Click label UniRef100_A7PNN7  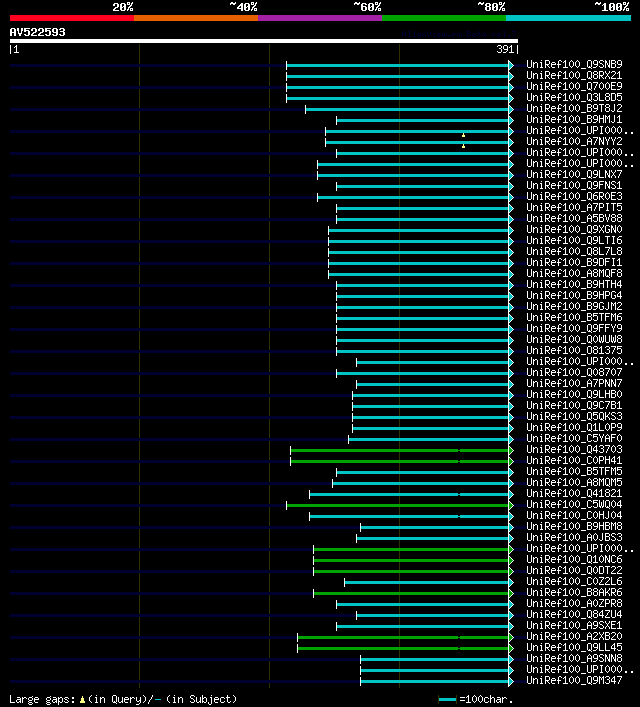(x=574, y=383)
